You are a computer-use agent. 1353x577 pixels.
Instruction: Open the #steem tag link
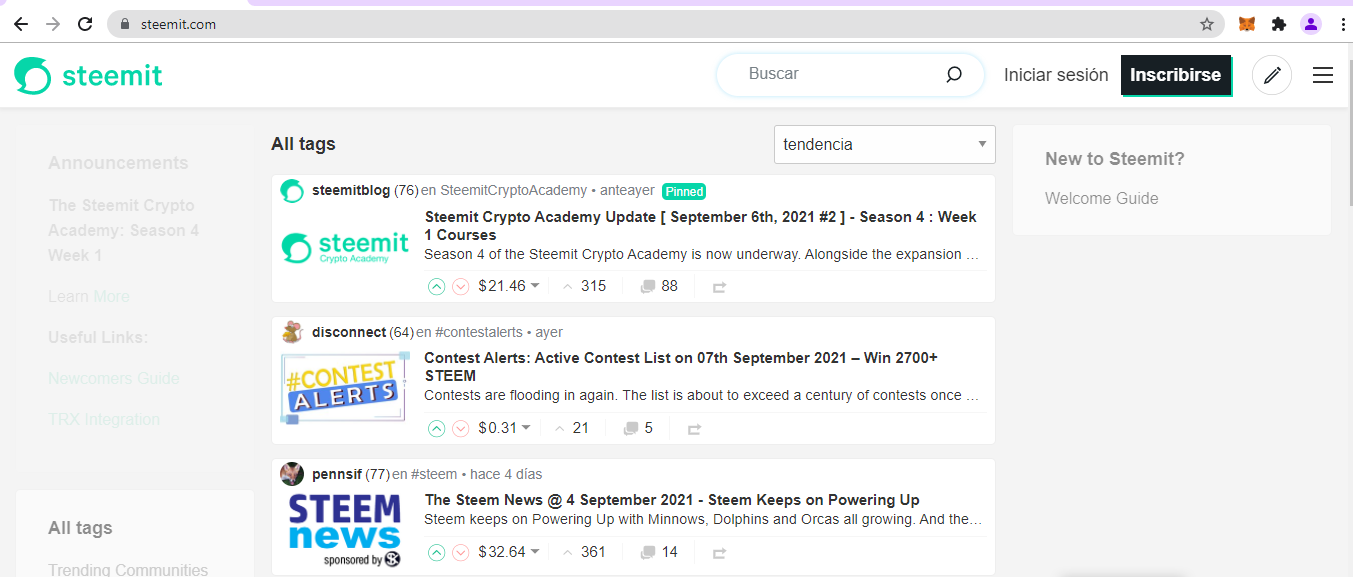[434, 474]
